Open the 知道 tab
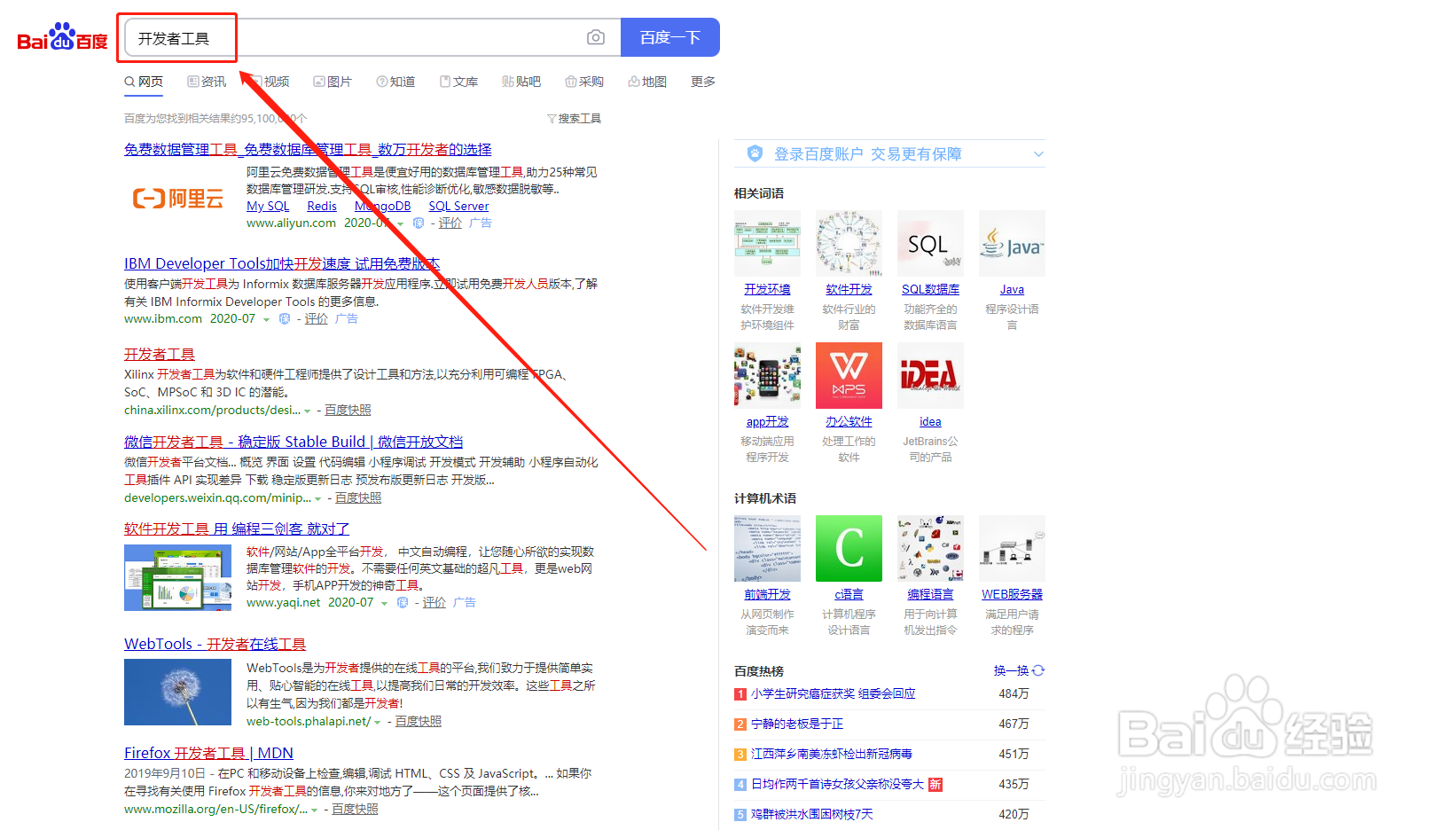The image size is (1456, 830). tap(395, 82)
